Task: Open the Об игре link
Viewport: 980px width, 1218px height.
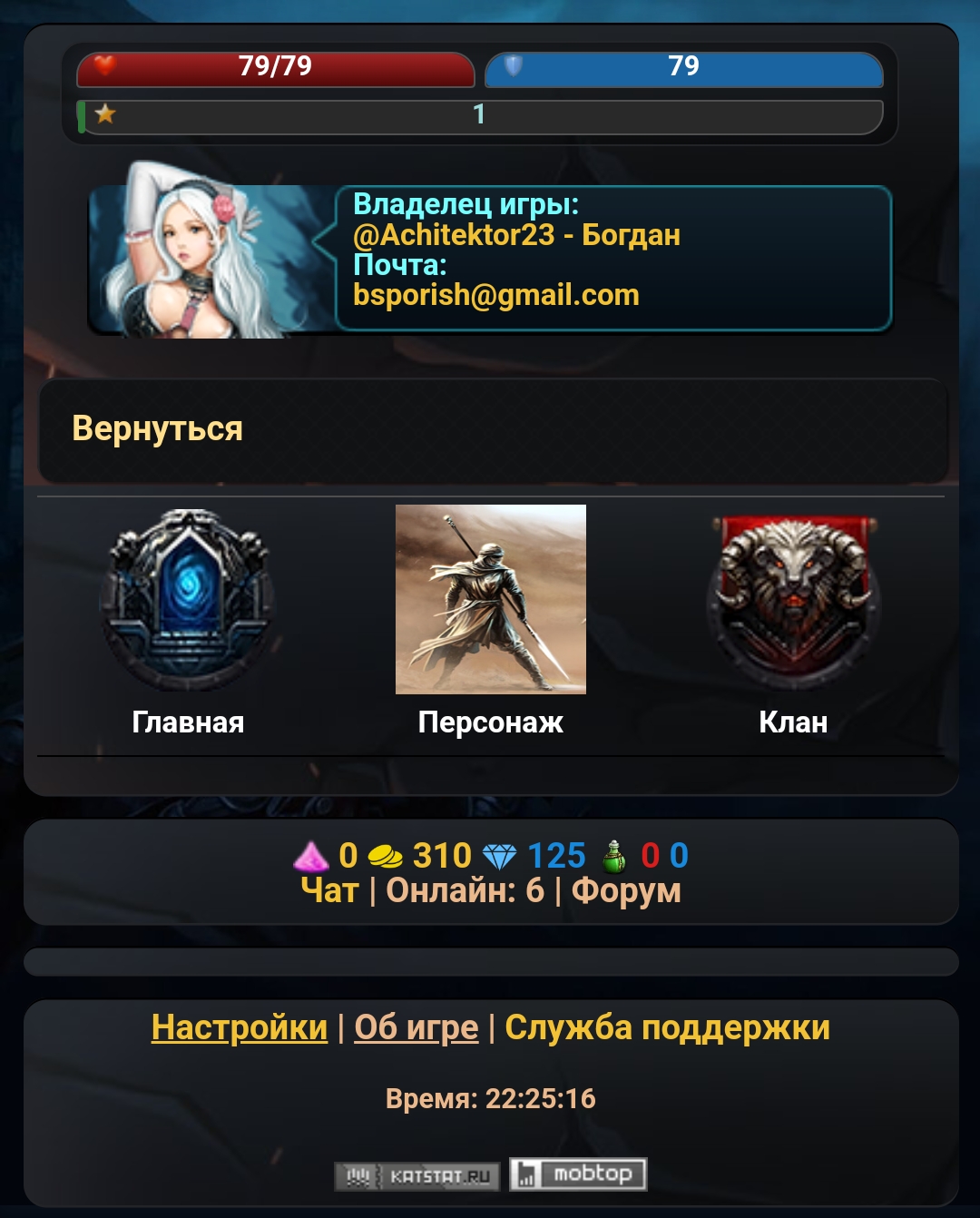Action: 416,1028
